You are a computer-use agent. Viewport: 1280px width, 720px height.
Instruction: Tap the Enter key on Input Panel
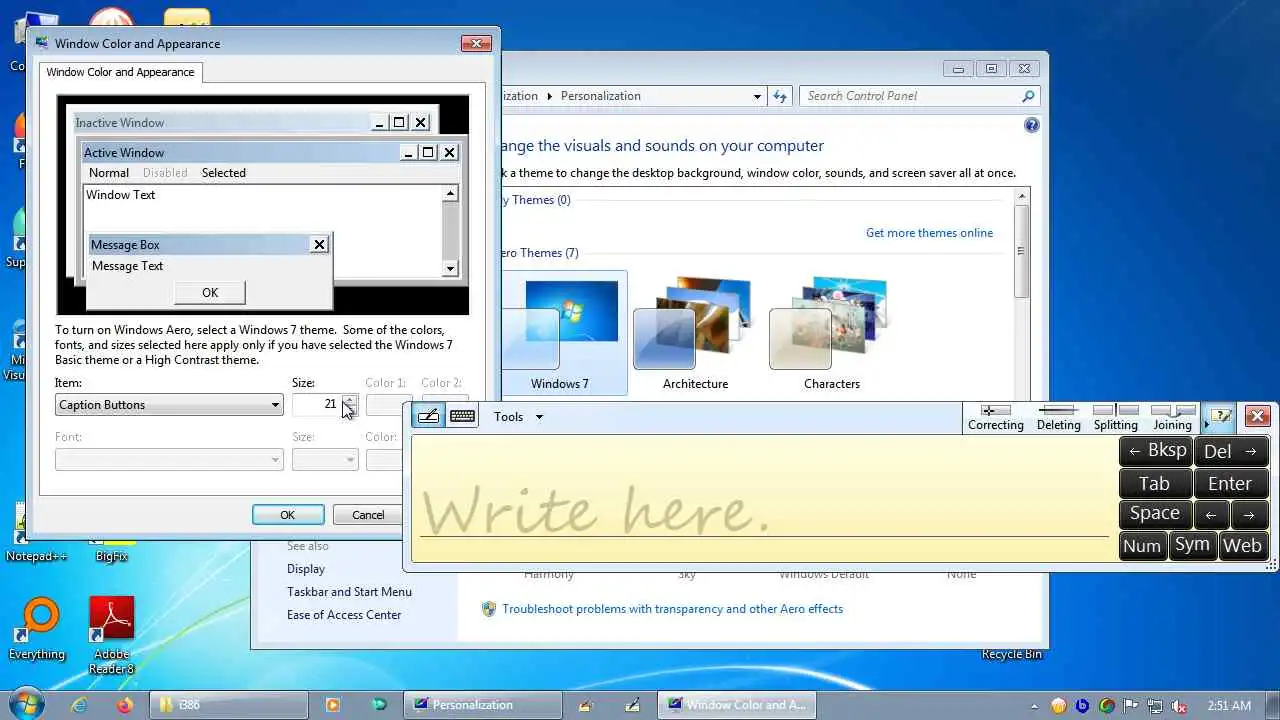tap(1231, 483)
